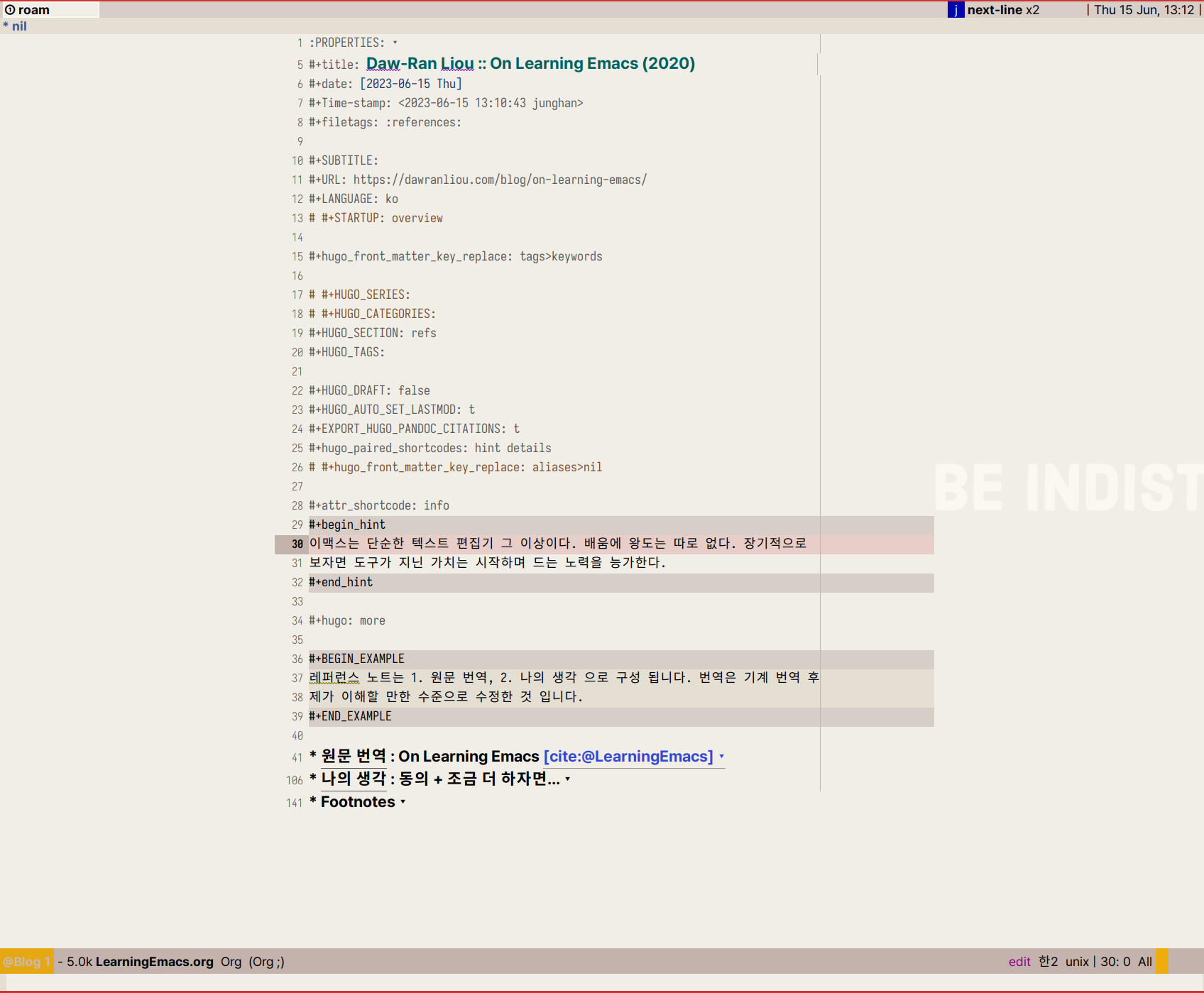Image resolution: width=1204 pixels, height=993 pixels.
Task: Click the 'aliases>nil' commented key replace line
Action: click(456, 467)
